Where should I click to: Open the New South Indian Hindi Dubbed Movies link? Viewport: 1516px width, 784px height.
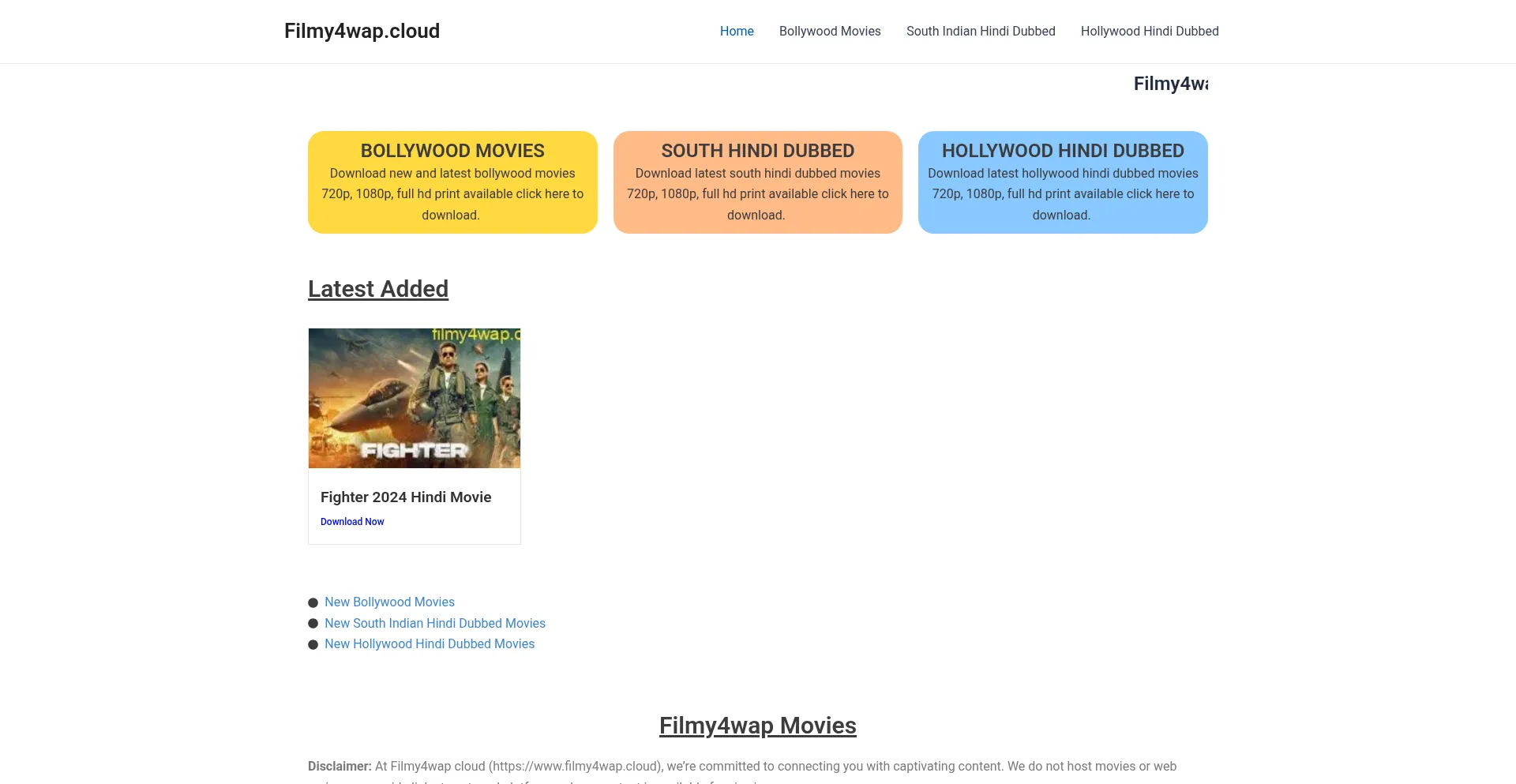click(x=435, y=623)
